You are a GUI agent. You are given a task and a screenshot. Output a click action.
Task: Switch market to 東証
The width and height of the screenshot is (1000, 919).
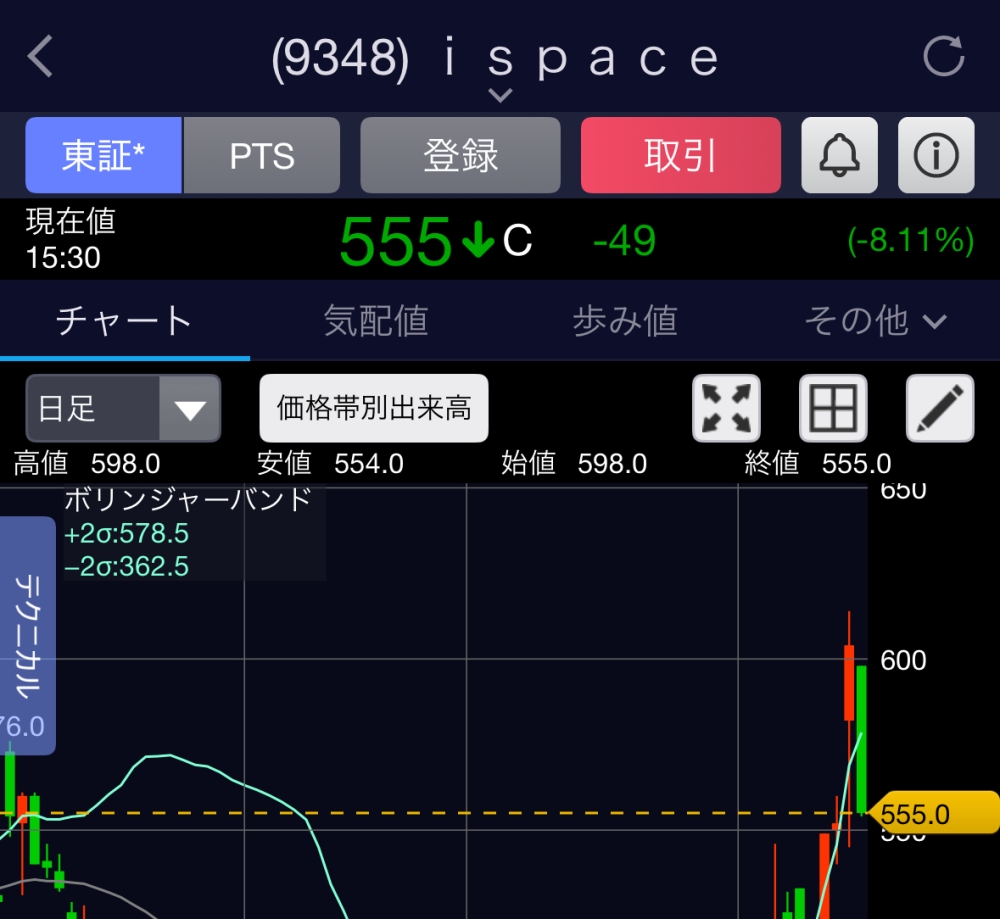[103, 155]
